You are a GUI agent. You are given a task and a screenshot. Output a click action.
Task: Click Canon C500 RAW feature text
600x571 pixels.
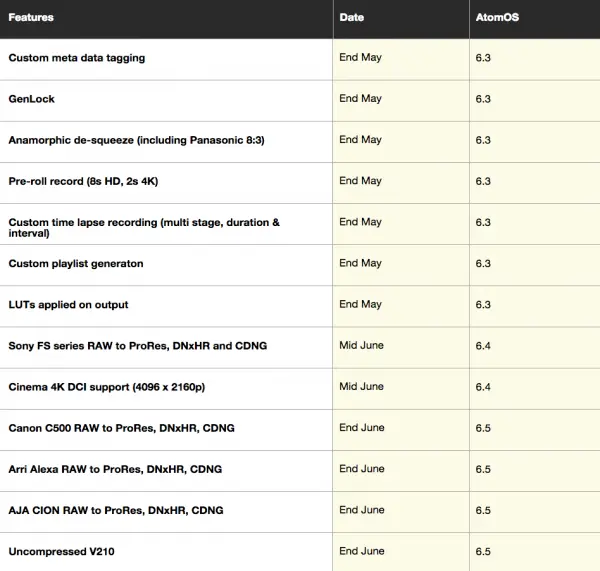(121, 428)
